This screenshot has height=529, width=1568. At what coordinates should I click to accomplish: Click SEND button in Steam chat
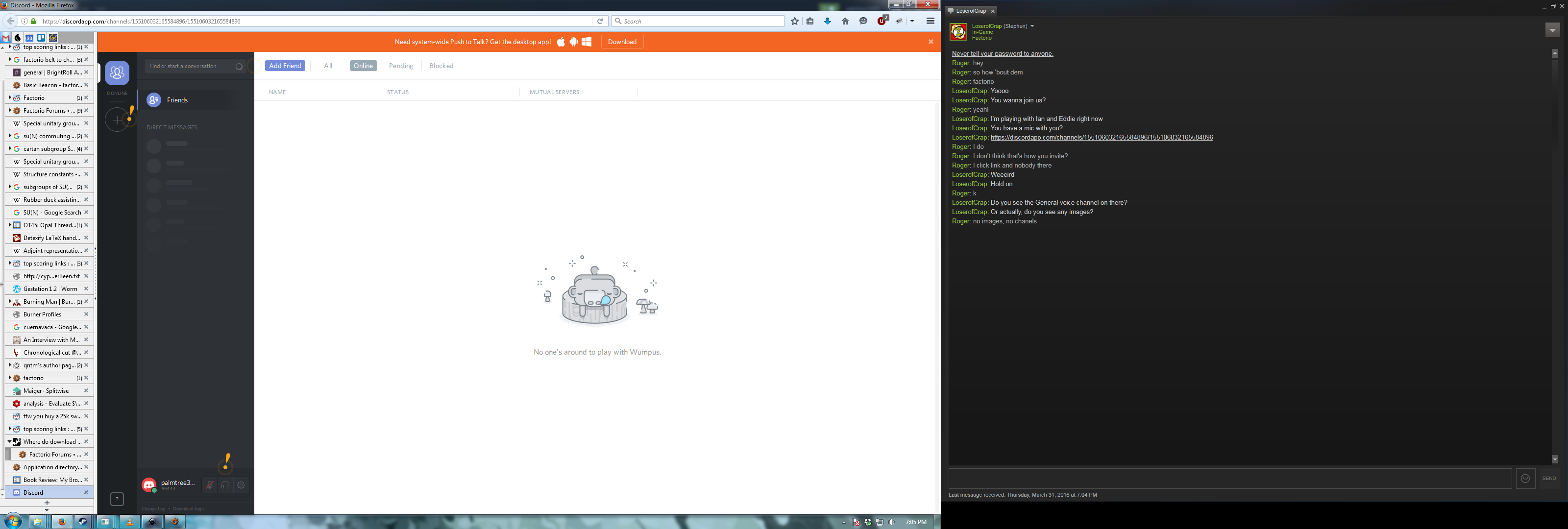1549,479
